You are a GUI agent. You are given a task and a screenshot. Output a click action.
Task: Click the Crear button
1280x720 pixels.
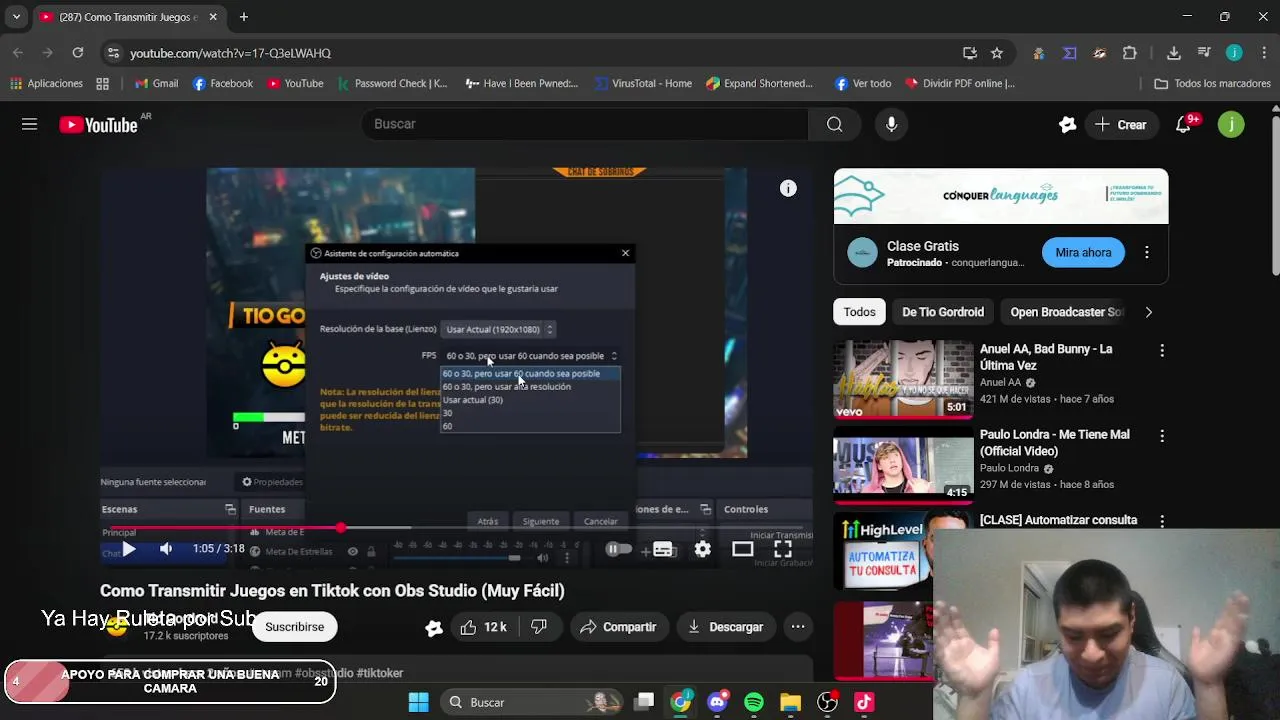pyautogui.click(x=1121, y=125)
